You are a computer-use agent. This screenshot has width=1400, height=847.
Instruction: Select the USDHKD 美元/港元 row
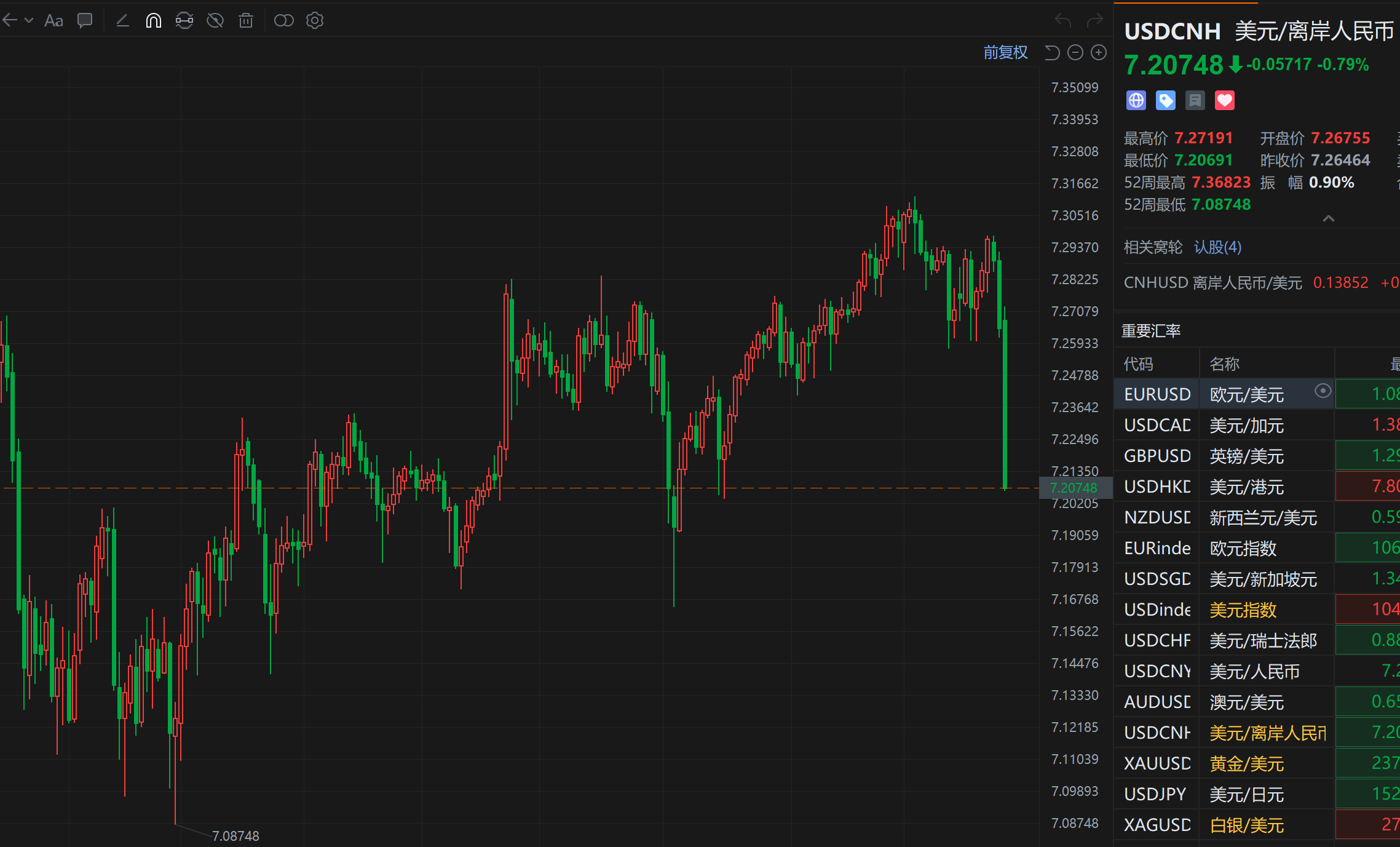(1257, 487)
